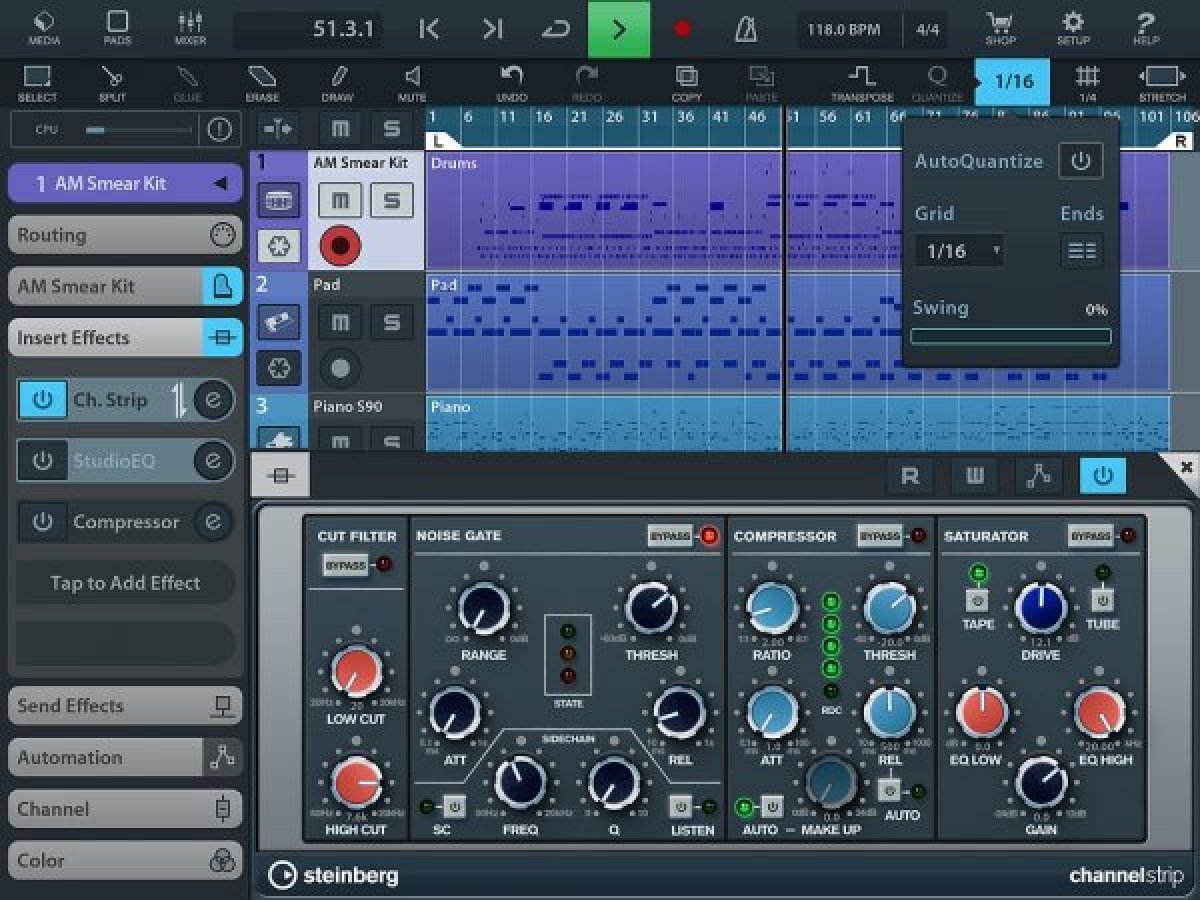1200x900 pixels.
Task: Enable the StudioEQ effect
Action: tap(43, 461)
